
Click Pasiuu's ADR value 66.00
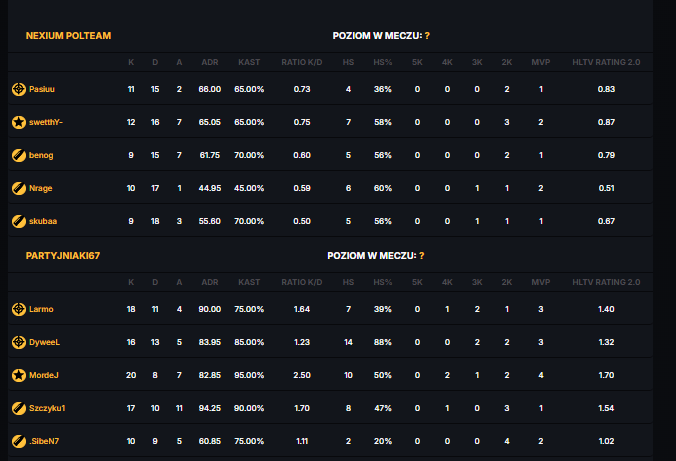click(210, 89)
